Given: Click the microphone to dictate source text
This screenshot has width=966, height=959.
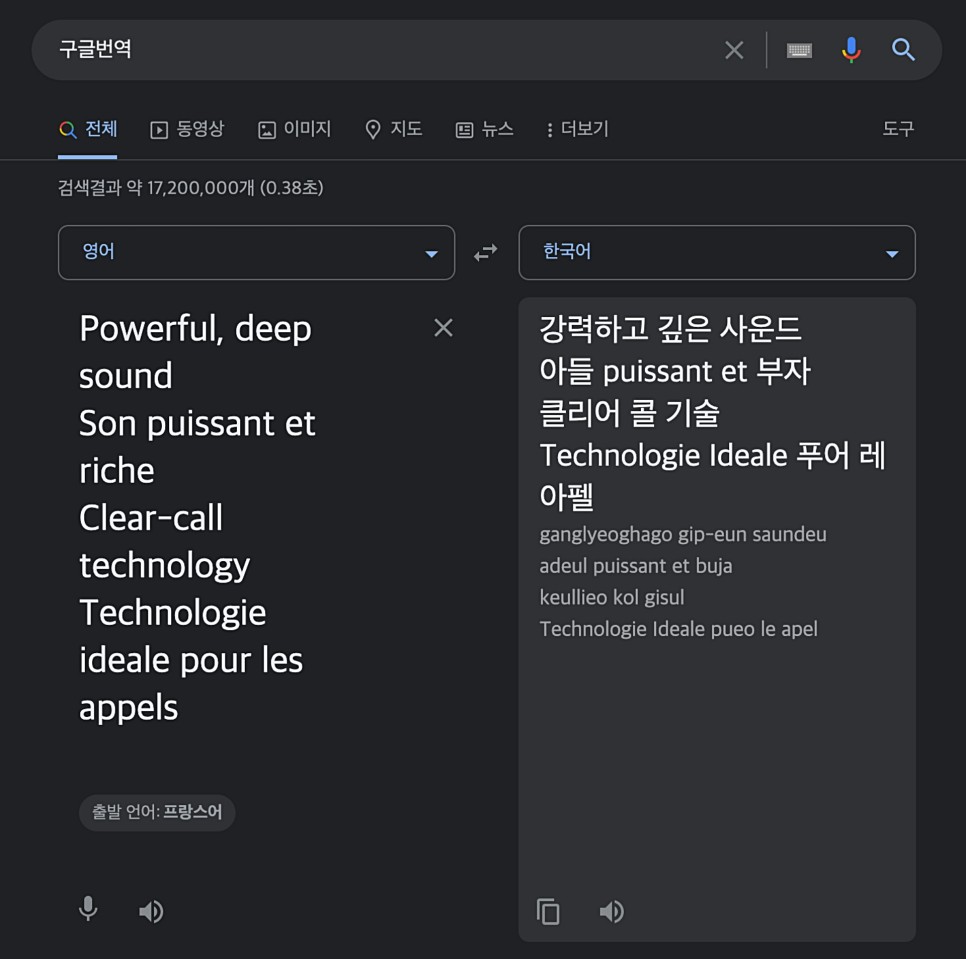Looking at the screenshot, I should point(87,910).
